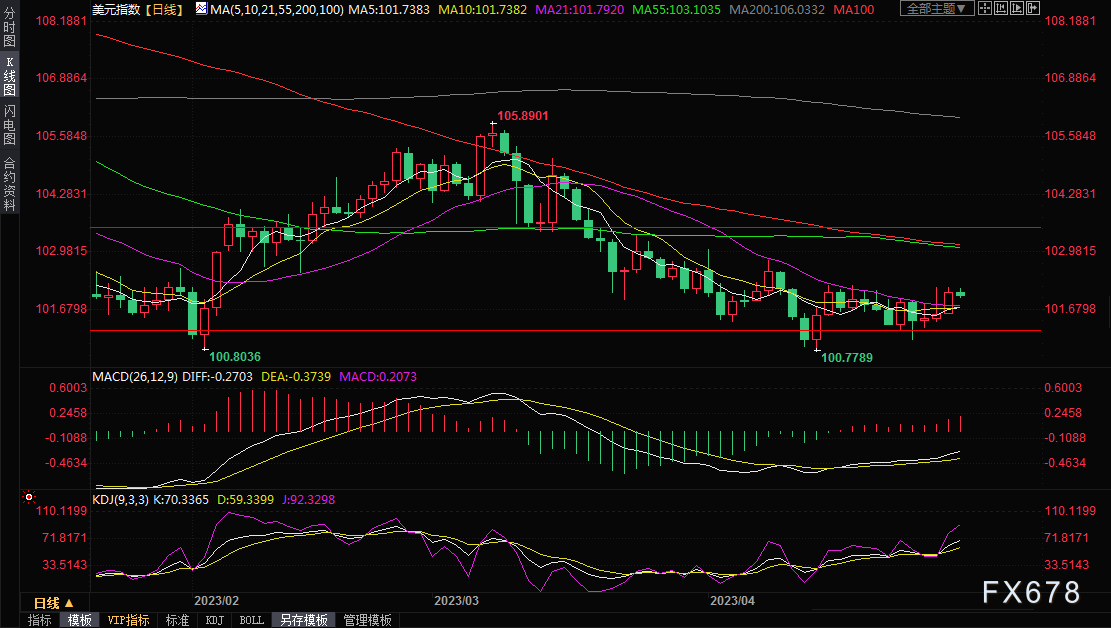1111x628 pixels.
Task: Apply the KDJ template
Action: [215, 620]
